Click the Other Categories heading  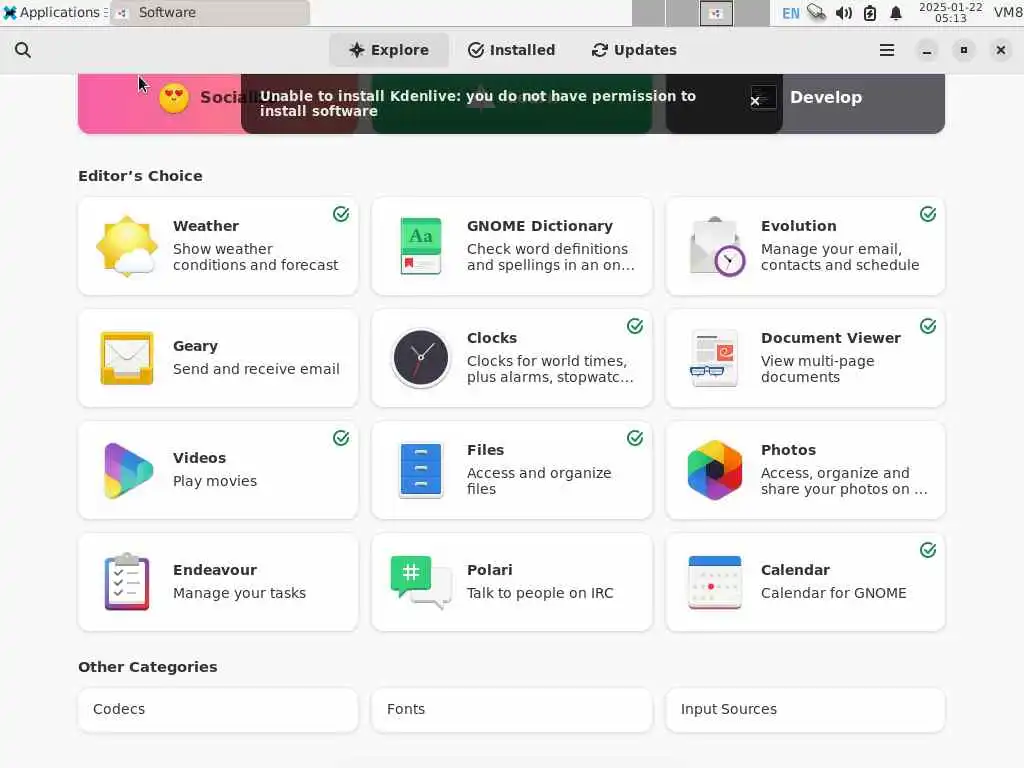(x=148, y=667)
